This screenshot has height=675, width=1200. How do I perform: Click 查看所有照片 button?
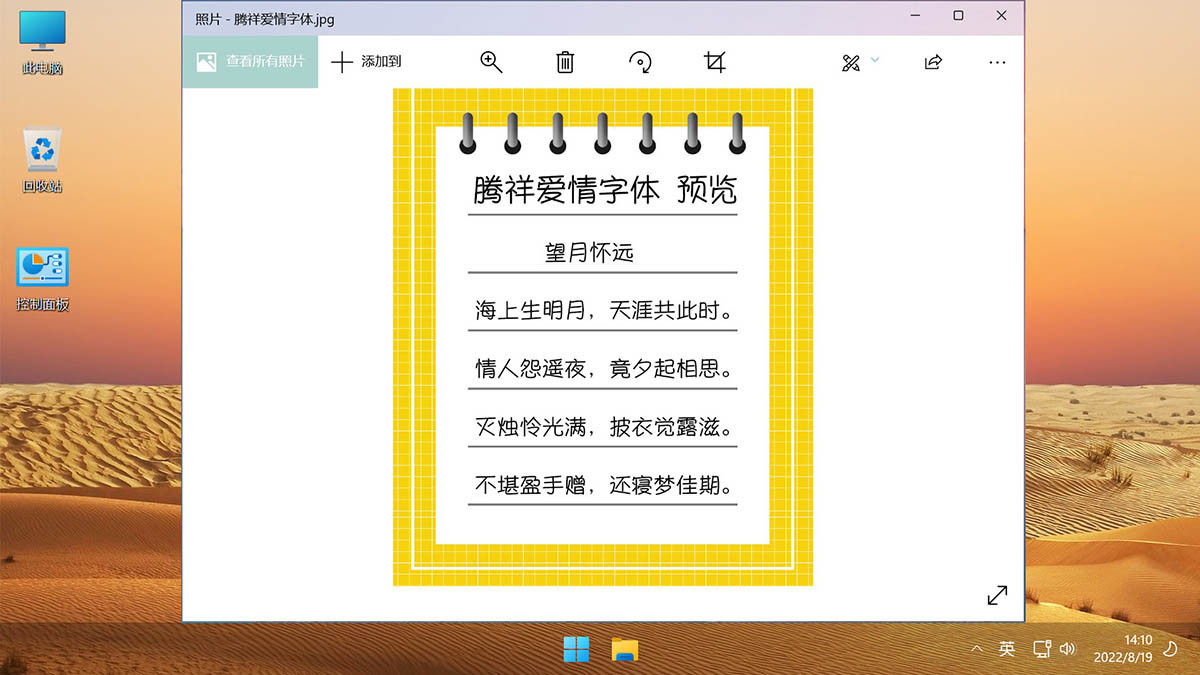pos(250,62)
